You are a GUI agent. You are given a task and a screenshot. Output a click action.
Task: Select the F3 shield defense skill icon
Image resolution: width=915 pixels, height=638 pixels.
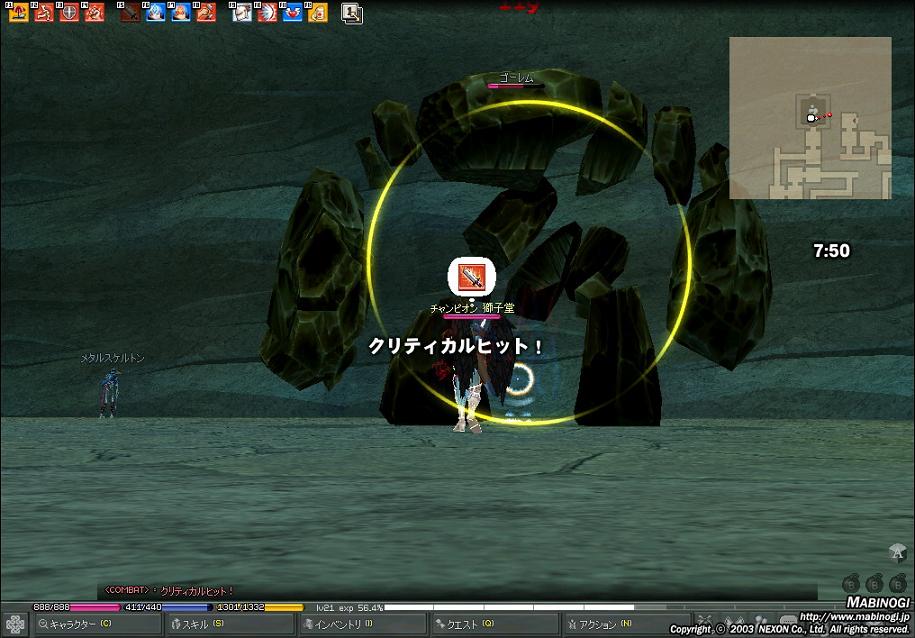click(69, 13)
